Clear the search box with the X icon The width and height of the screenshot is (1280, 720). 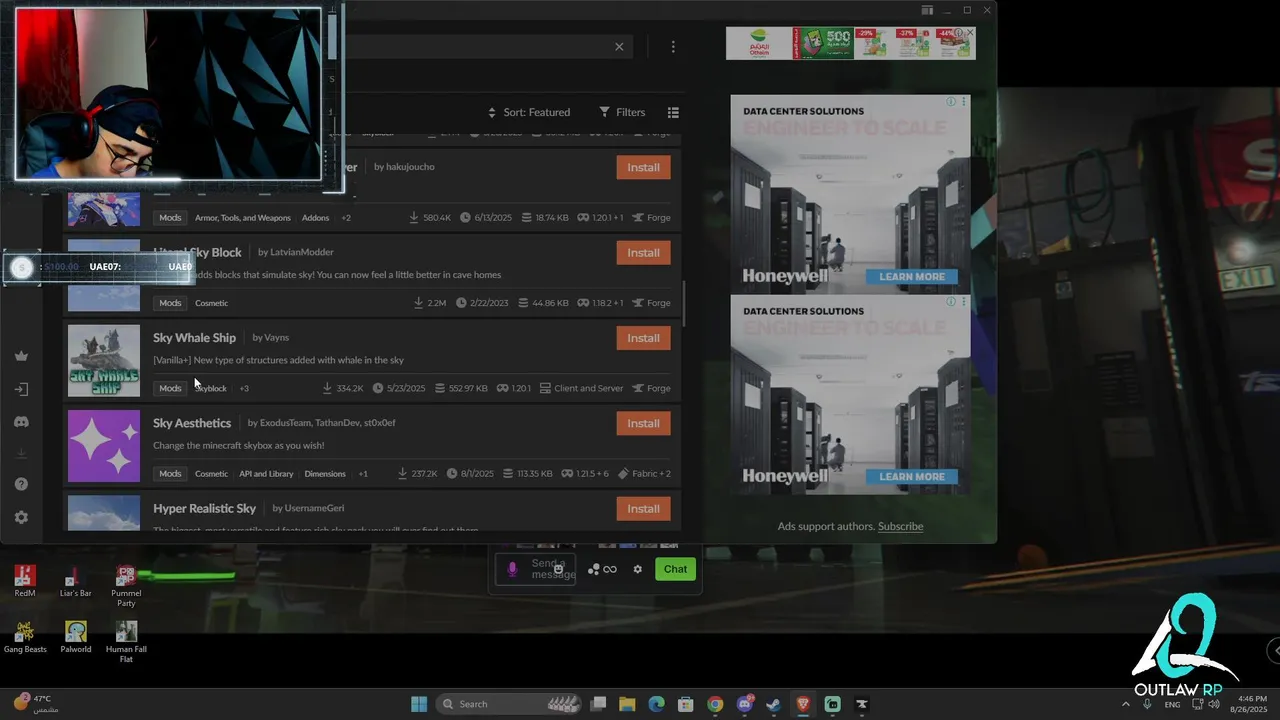(619, 47)
